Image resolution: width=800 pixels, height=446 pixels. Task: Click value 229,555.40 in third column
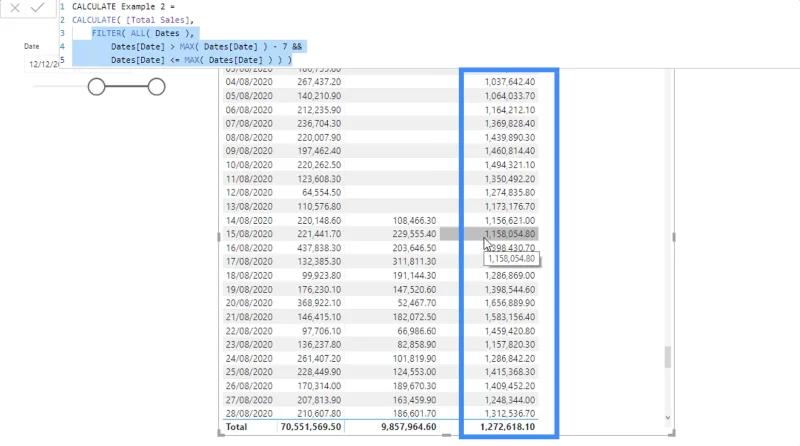point(414,234)
